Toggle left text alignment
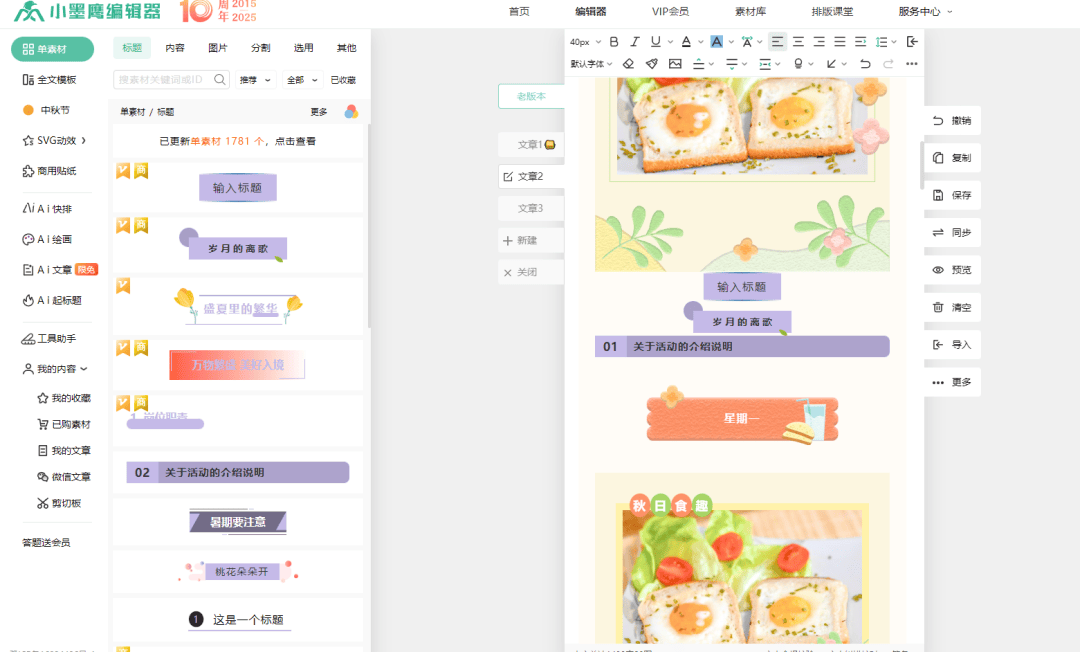This screenshot has height=652, width=1080. [777, 42]
